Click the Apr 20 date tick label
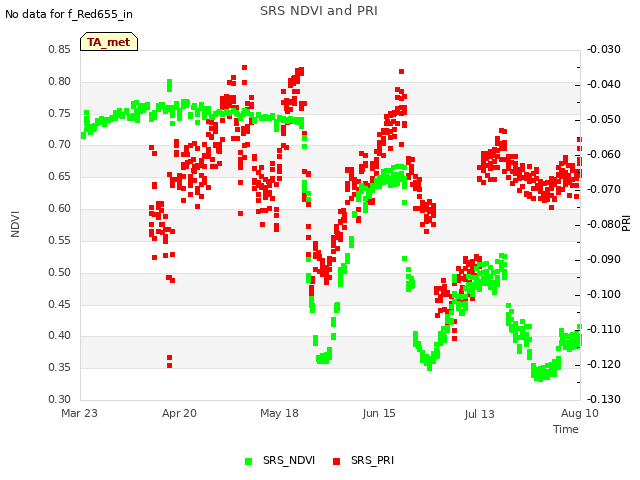The image size is (640, 480). pos(179,413)
